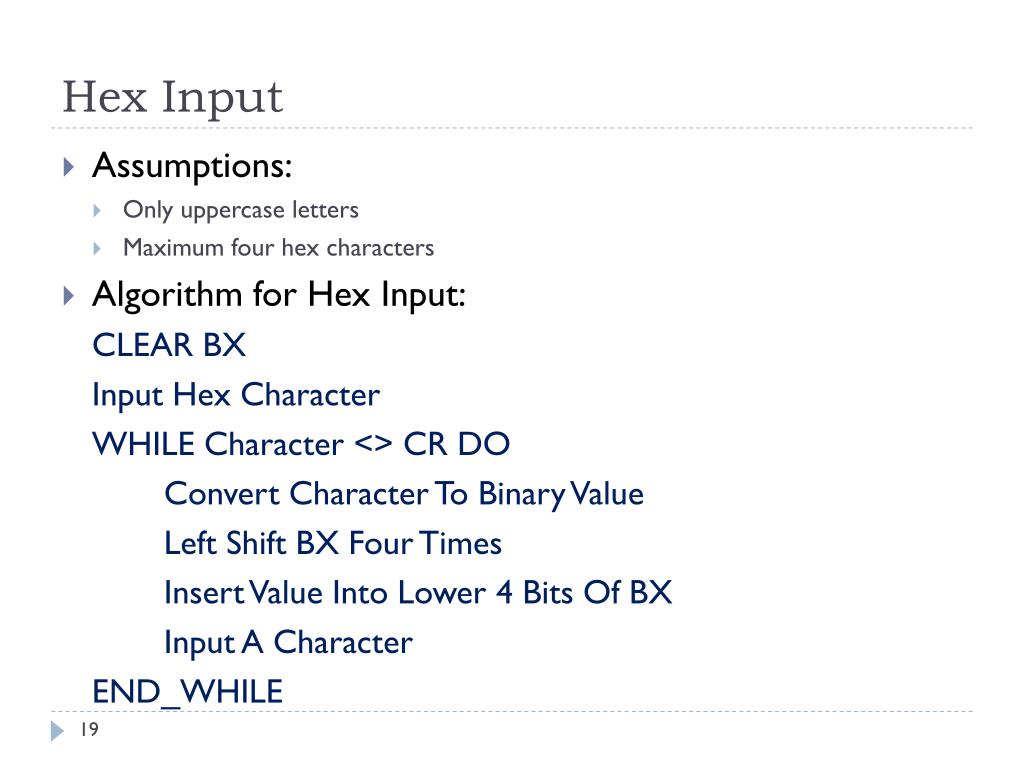Select the Maximum four hex characters line
Viewport: 1024px width, 768px height.
click(279, 248)
